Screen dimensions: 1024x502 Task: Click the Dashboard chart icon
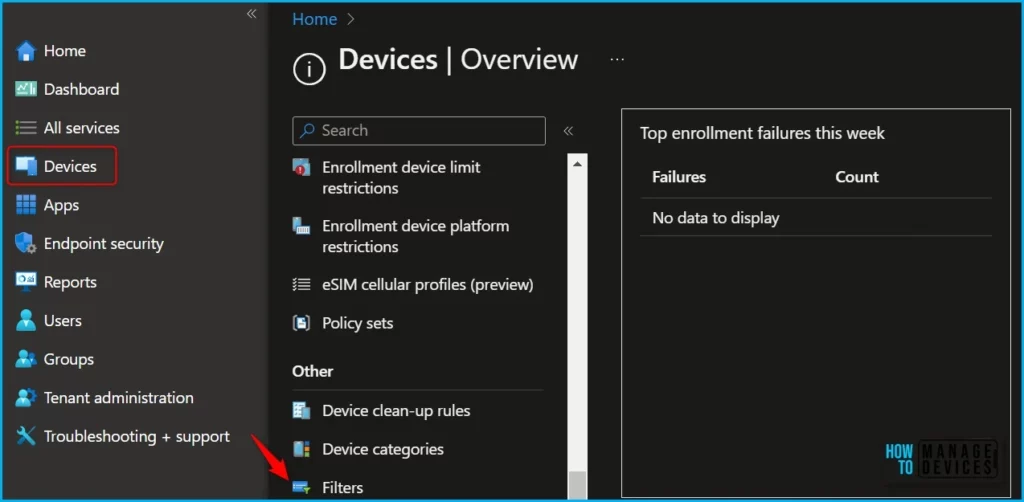click(x=25, y=89)
